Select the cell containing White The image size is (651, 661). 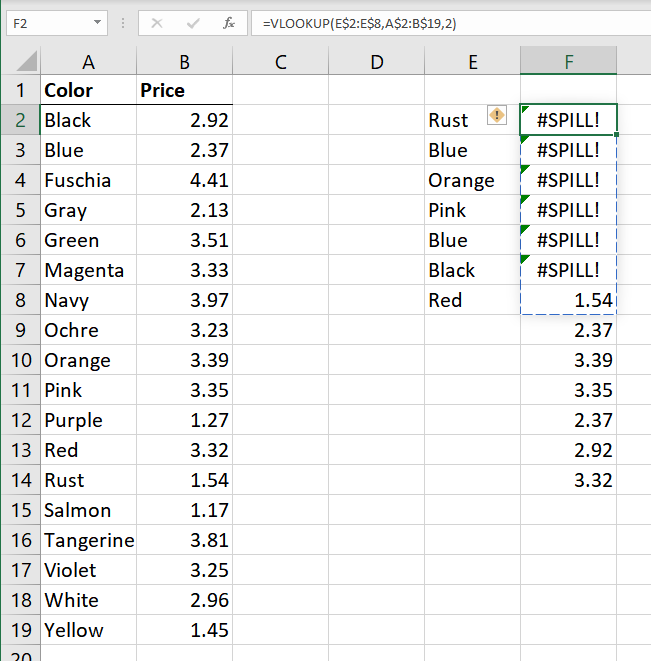point(89,600)
